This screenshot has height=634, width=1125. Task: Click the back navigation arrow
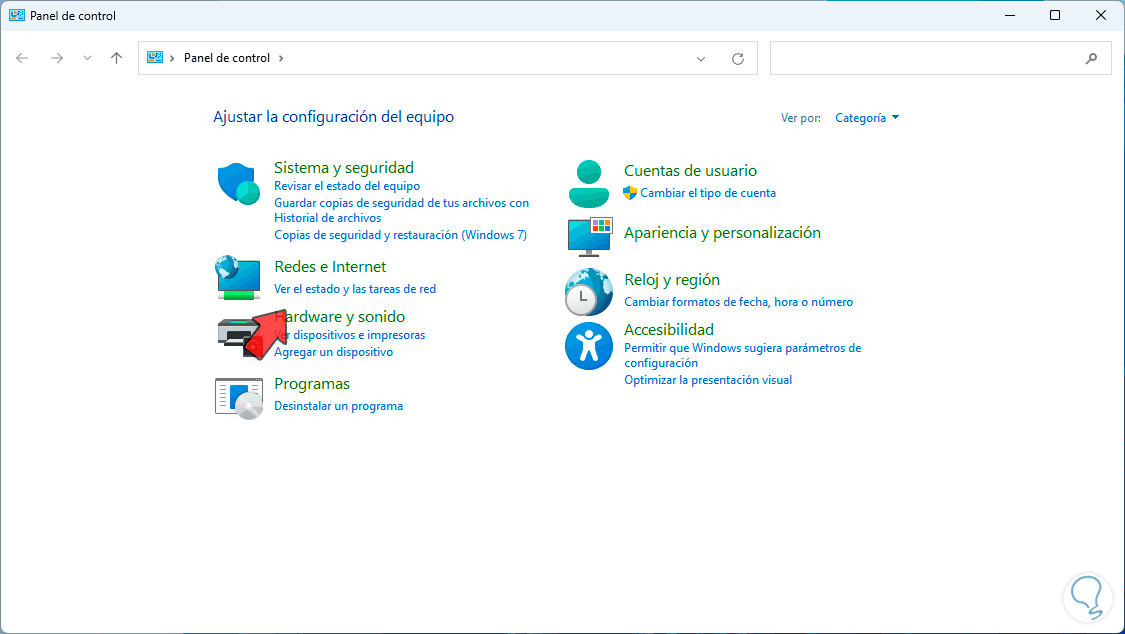click(x=22, y=58)
